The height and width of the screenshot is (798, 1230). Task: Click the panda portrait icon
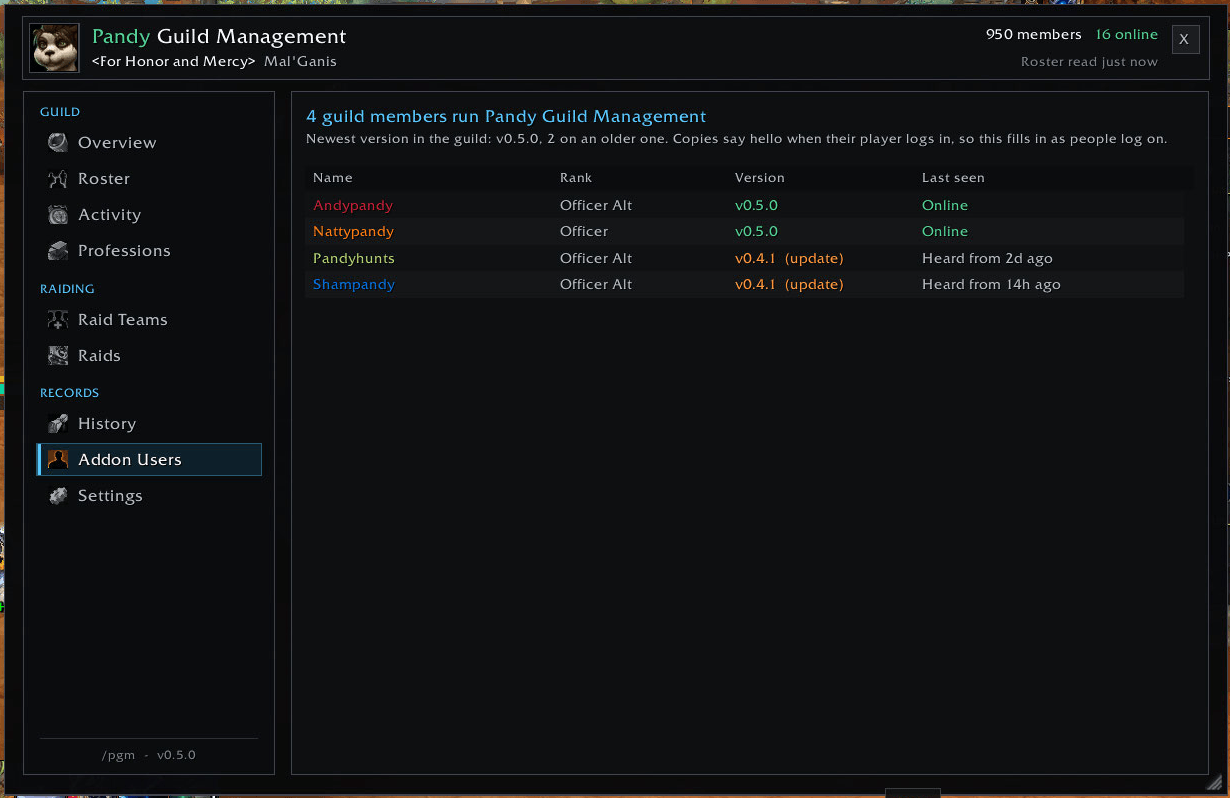pyautogui.click(x=54, y=48)
